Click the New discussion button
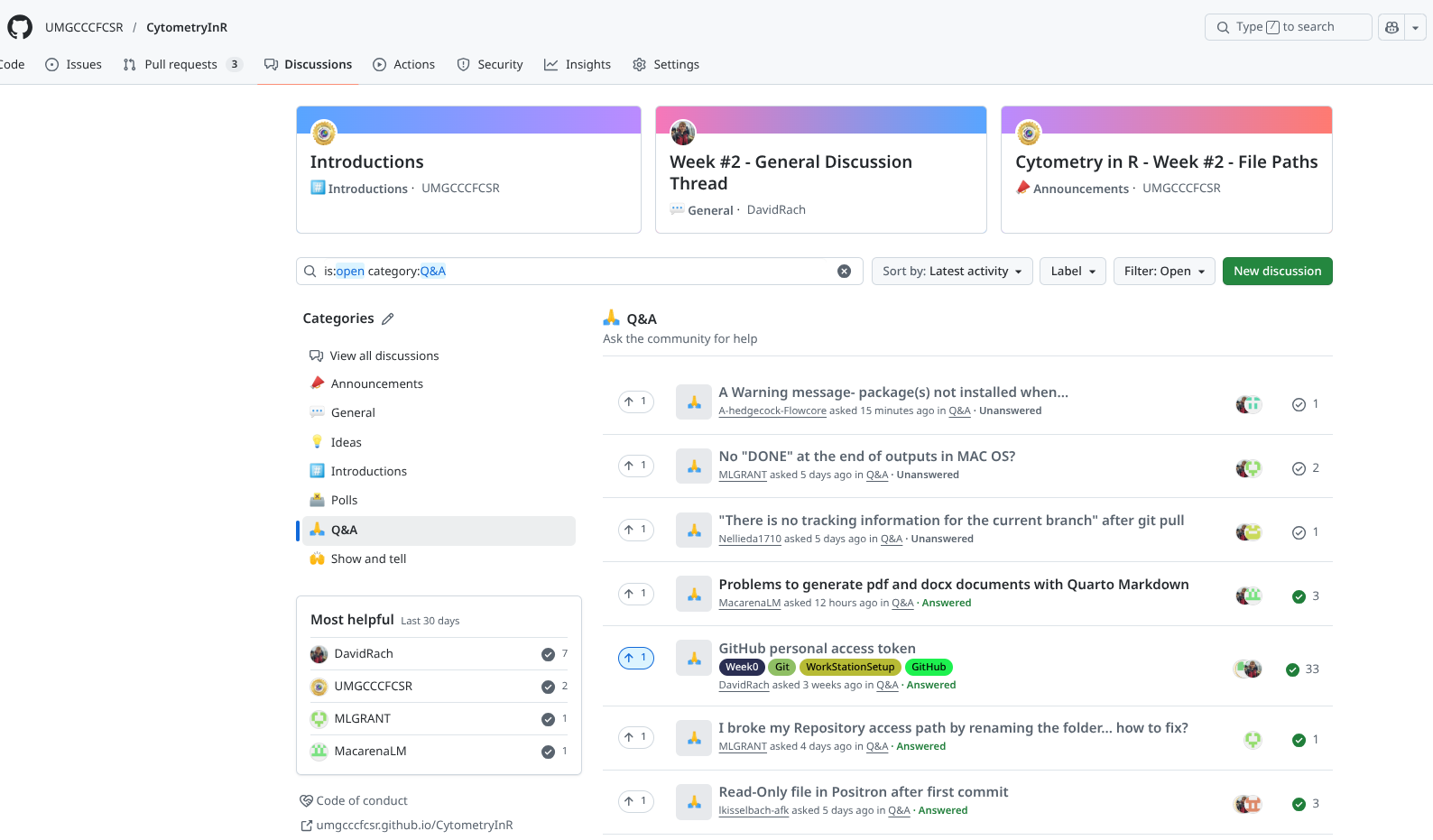The image size is (1433, 840). pos(1277,272)
